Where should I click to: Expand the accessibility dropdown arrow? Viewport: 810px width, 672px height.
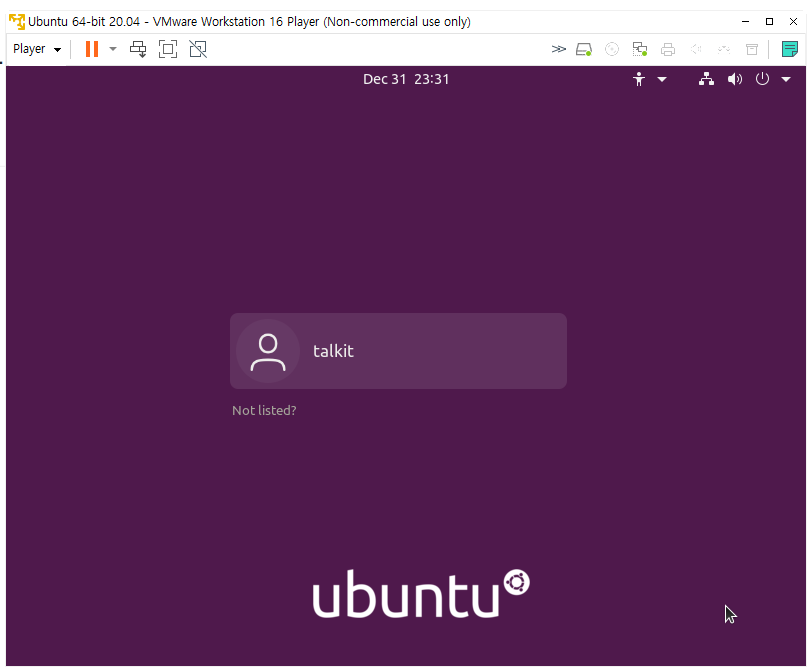662,80
